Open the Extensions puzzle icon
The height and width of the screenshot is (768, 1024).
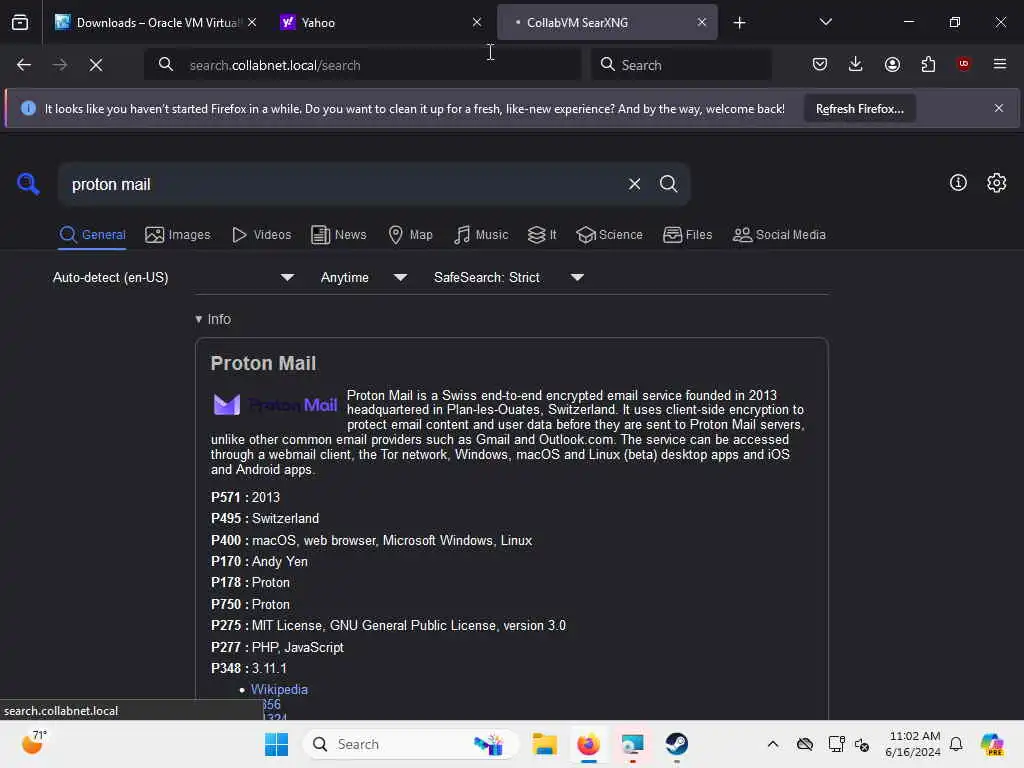click(928, 64)
